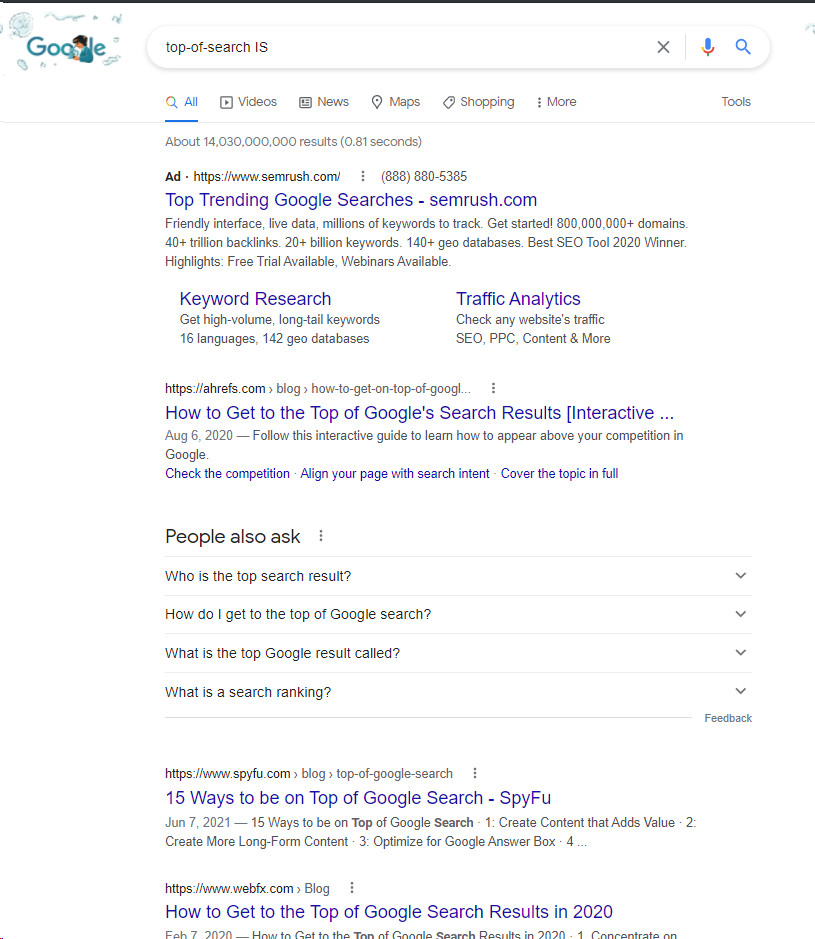This screenshot has width=815, height=939.
Task: Follow the 'Check the competition' link
Action: [x=227, y=474]
